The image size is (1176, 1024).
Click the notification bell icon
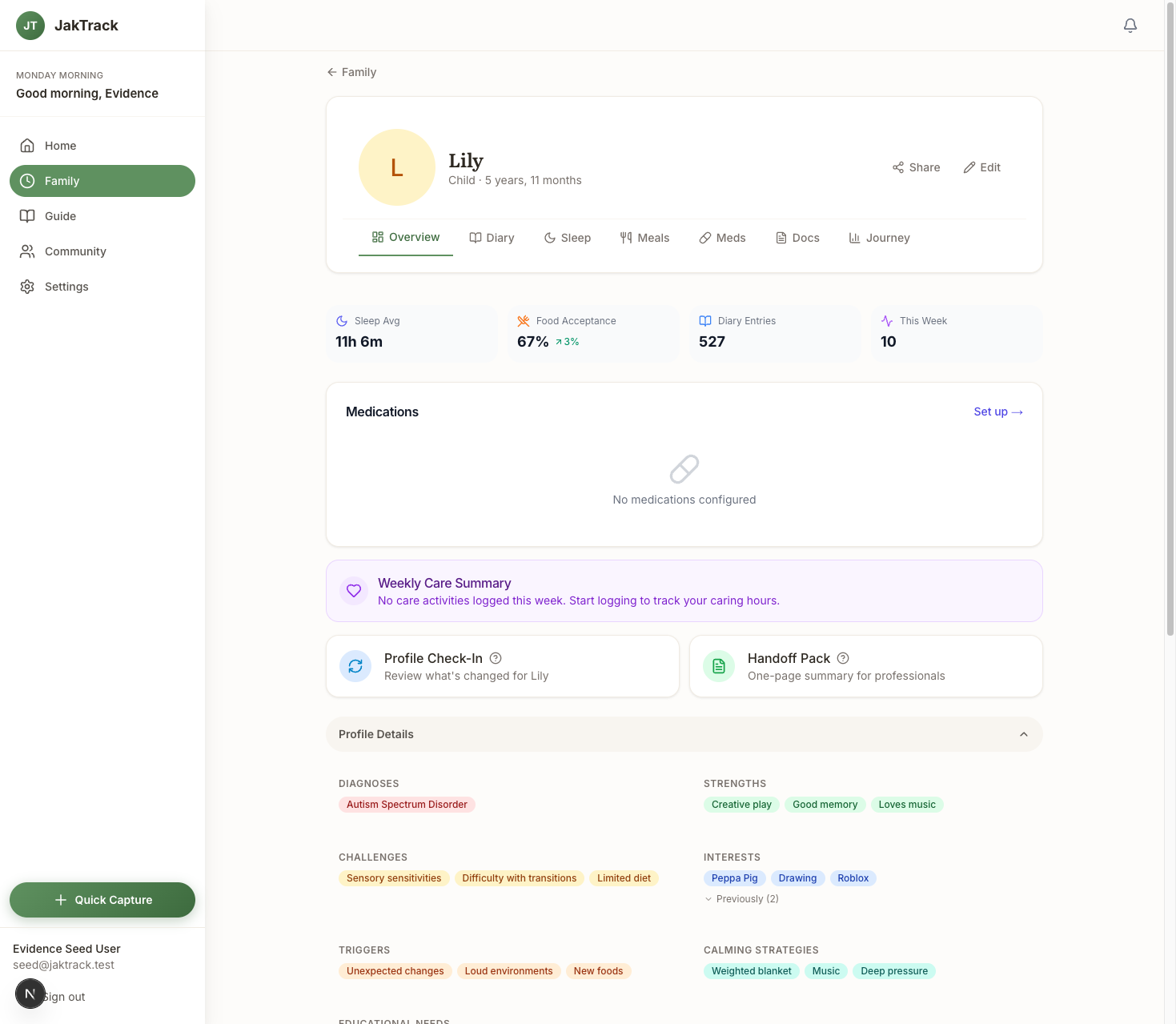click(1130, 26)
